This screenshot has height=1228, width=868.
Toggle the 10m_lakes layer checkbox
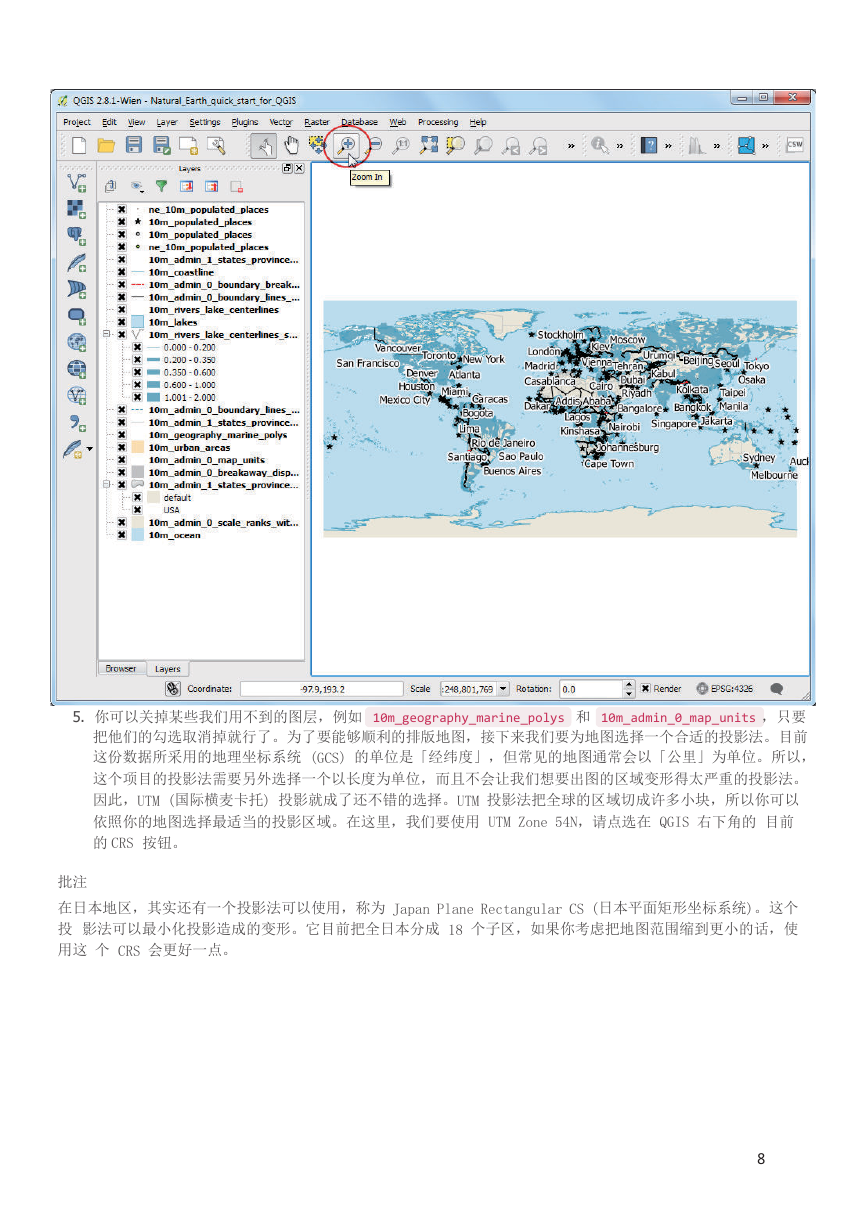click(122, 322)
